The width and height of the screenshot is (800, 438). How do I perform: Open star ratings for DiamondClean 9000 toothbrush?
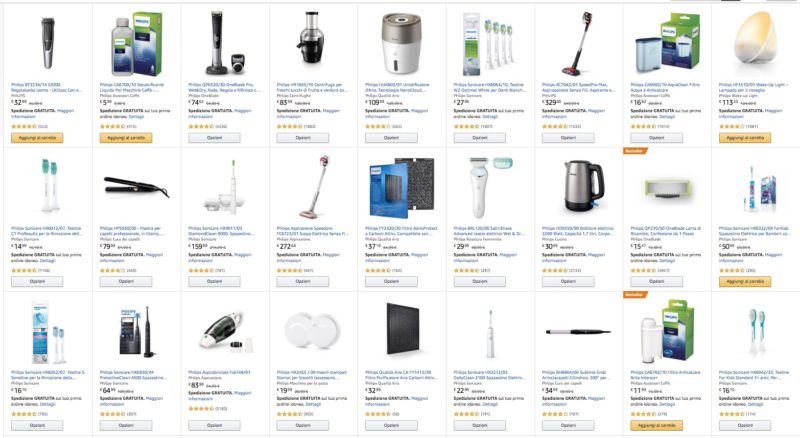(201, 270)
